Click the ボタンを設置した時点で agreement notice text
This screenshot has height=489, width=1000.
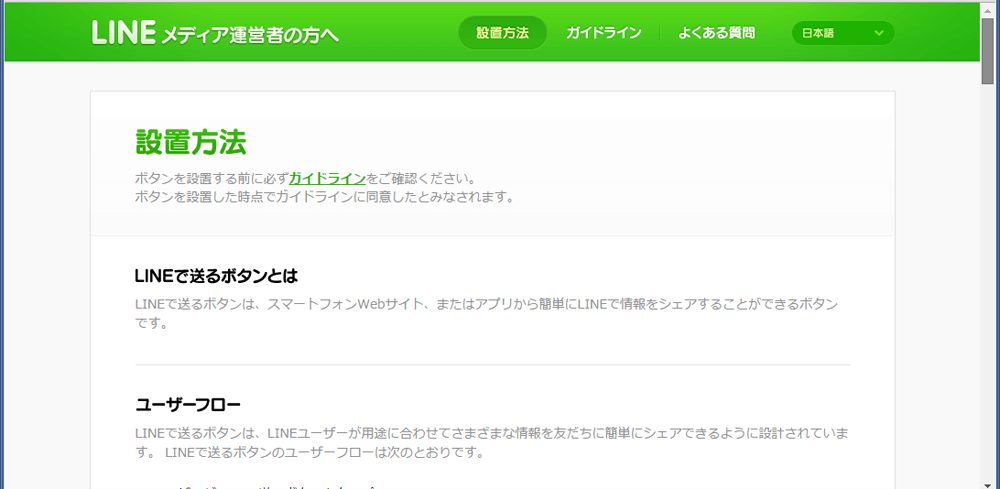324,197
